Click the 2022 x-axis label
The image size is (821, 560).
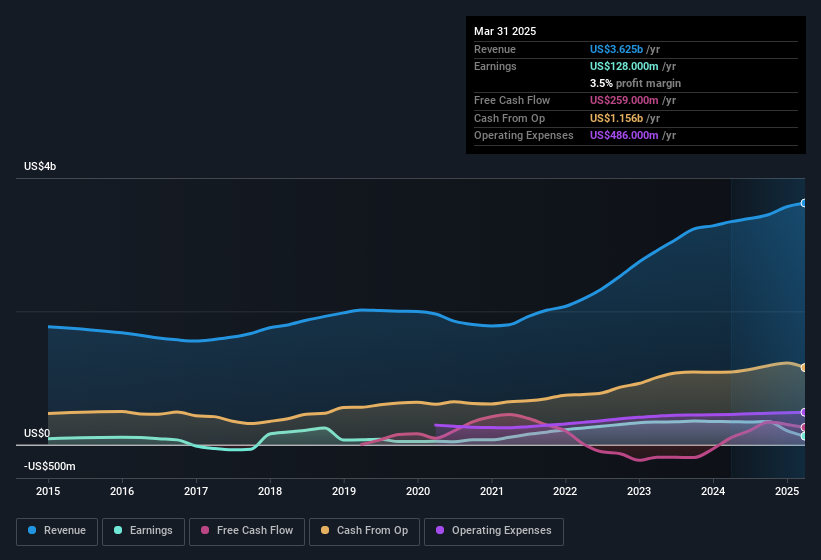(565, 491)
